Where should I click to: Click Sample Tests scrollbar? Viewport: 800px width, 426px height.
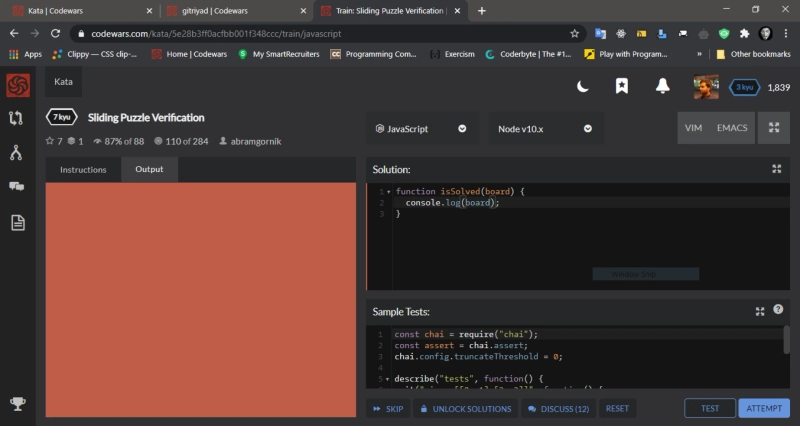tap(786, 340)
